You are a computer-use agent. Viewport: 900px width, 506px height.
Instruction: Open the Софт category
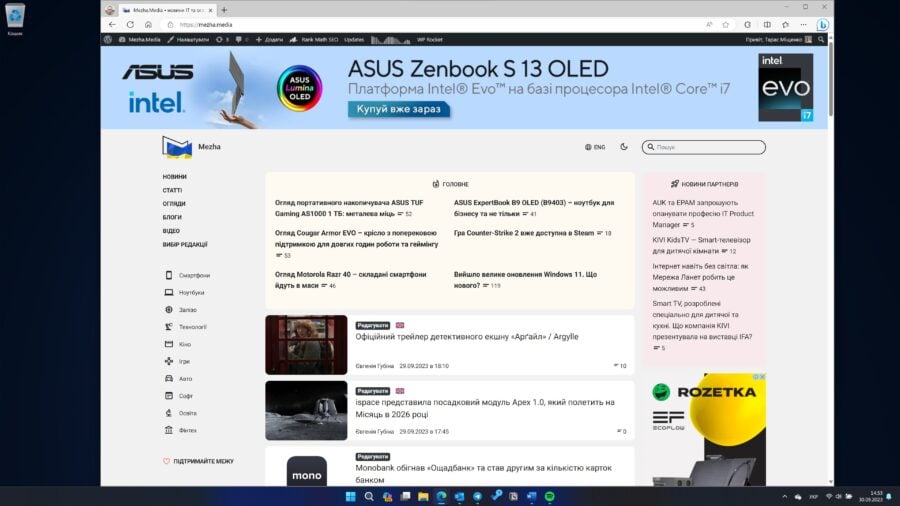[x=179, y=396]
